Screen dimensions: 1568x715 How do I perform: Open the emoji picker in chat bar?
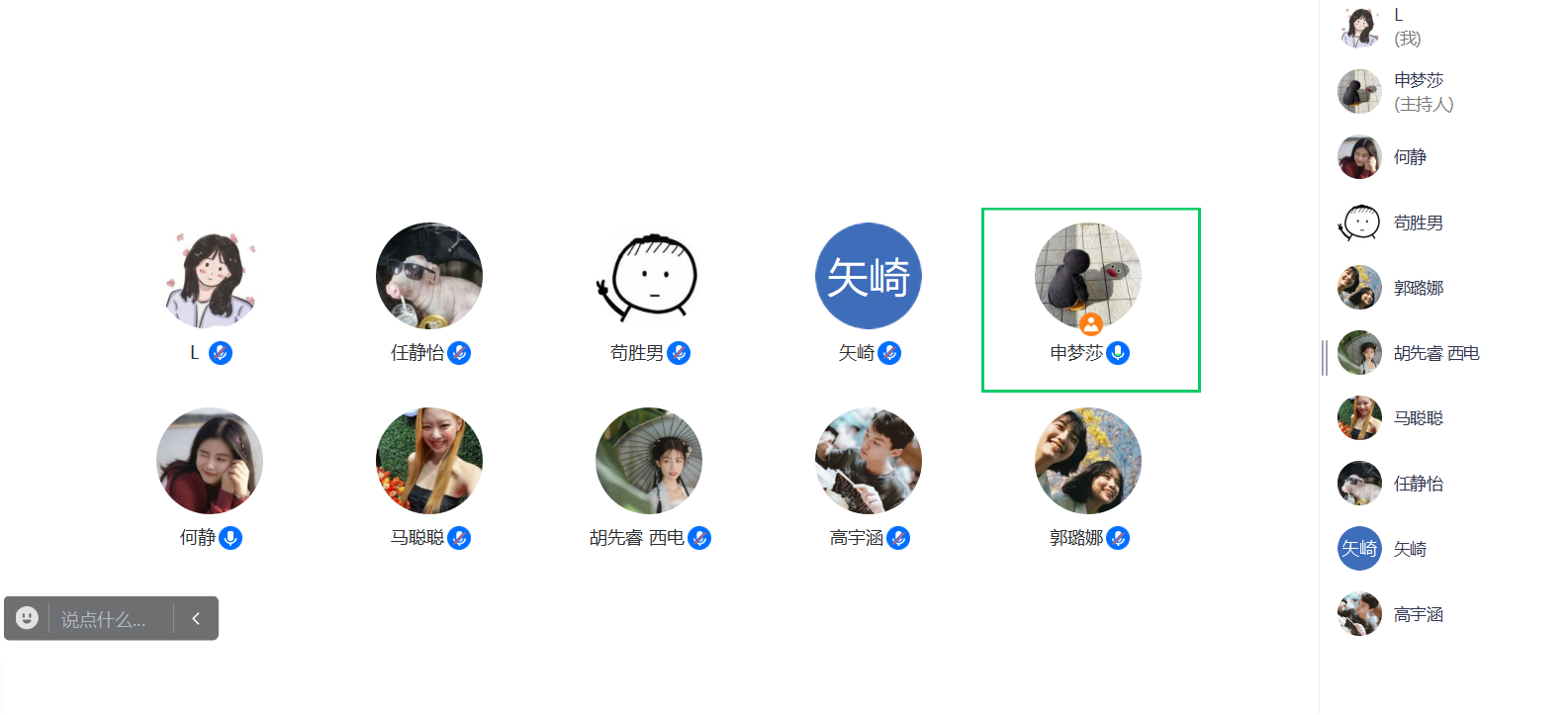tap(27, 618)
